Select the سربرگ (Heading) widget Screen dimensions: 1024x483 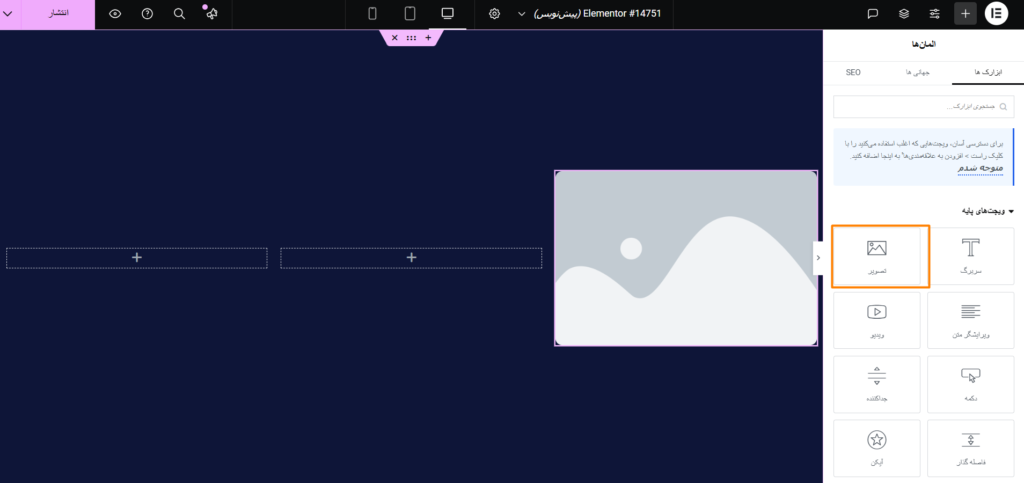[x=970, y=256]
